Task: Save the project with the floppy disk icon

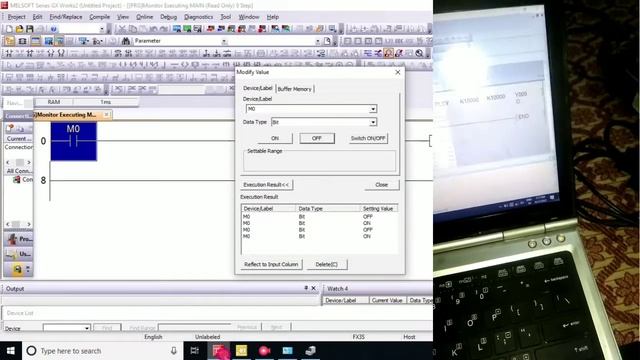Action: [x=29, y=29]
